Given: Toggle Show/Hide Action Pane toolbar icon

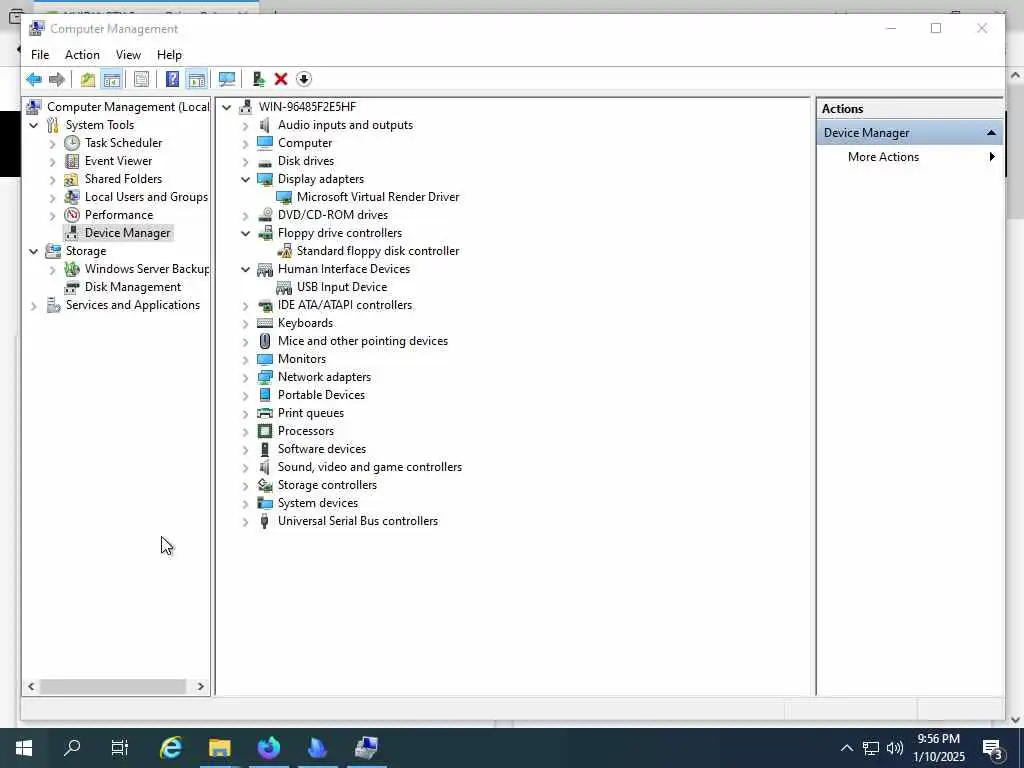Looking at the screenshot, I should point(196,80).
